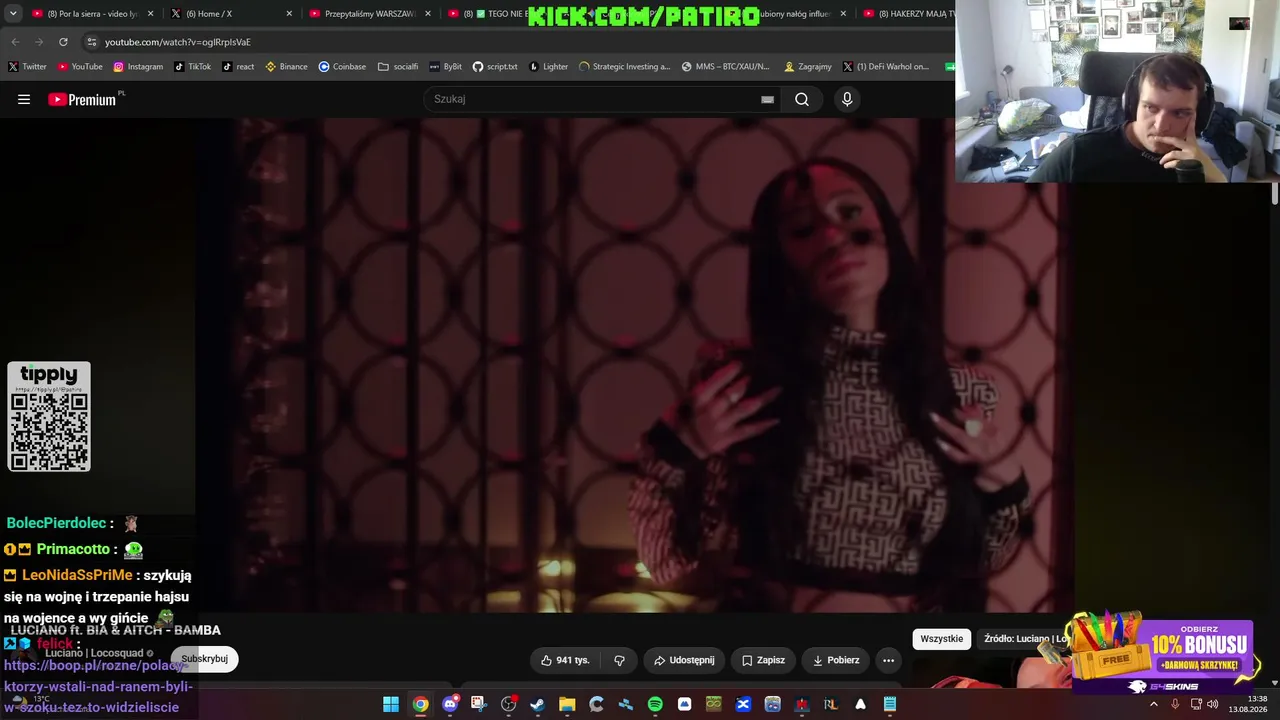Open the MMS – BTC/XAU bookmark

pyautogui.click(x=725, y=67)
